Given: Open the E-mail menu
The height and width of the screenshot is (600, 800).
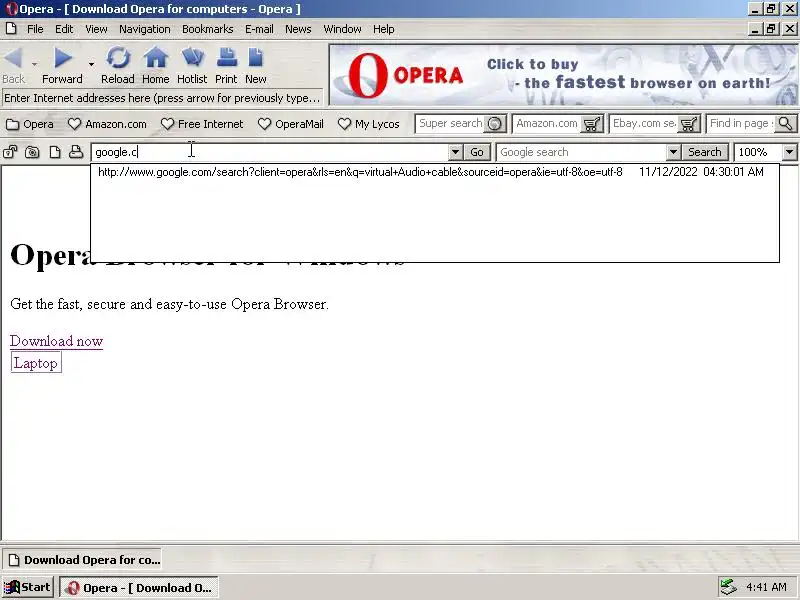Looking at the screenshot, I should tap(259, 29).
